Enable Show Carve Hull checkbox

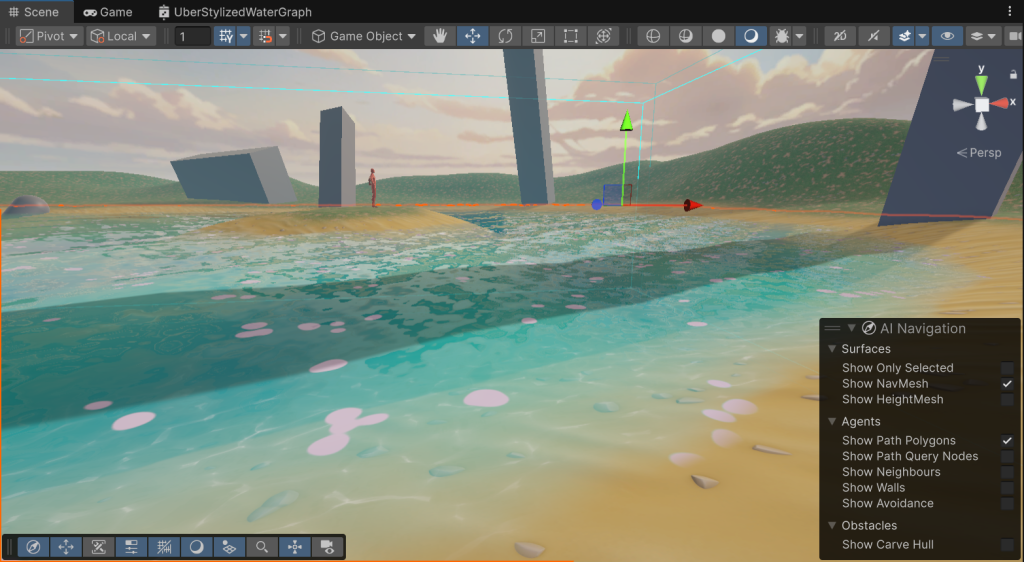point(1007,545)
